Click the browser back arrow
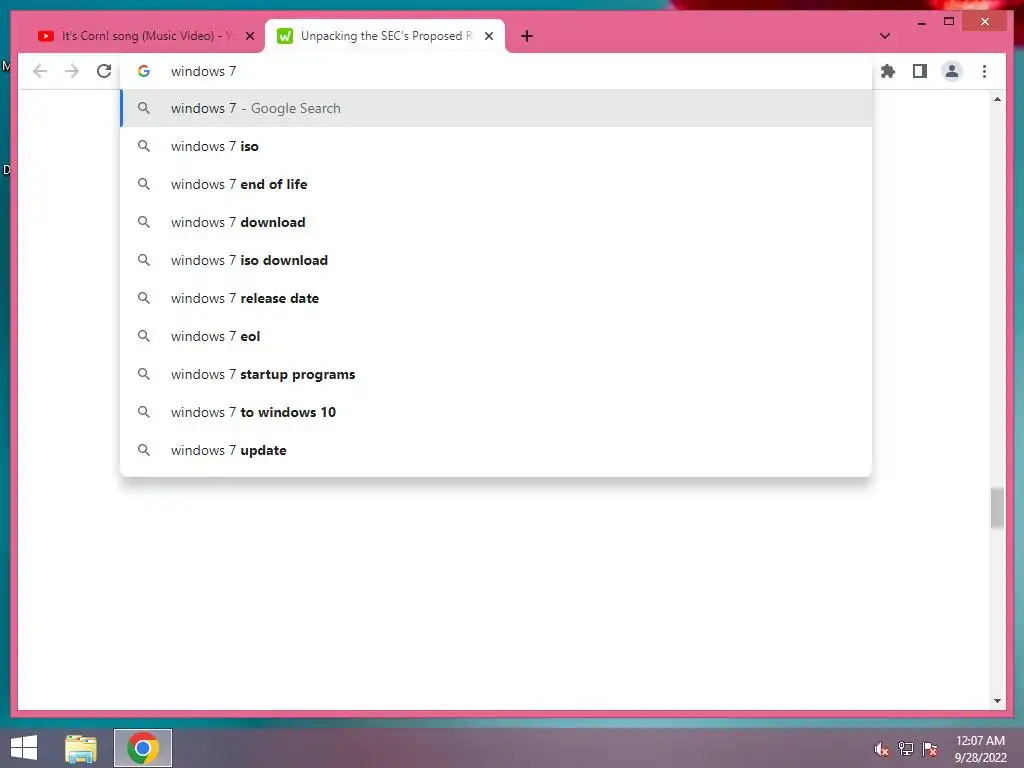The height and width of the screenshot is (768, 1024). 40,71
